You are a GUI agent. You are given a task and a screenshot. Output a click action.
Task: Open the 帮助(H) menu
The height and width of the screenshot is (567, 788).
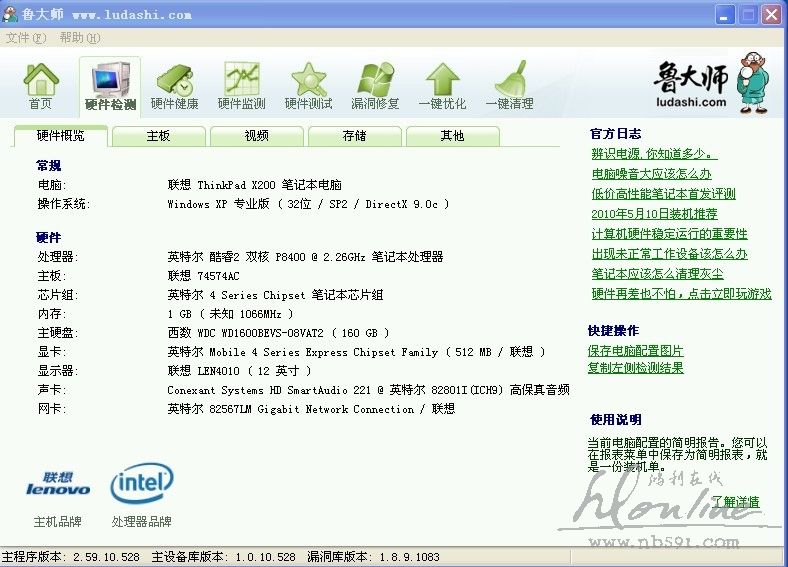coord(79,38)
